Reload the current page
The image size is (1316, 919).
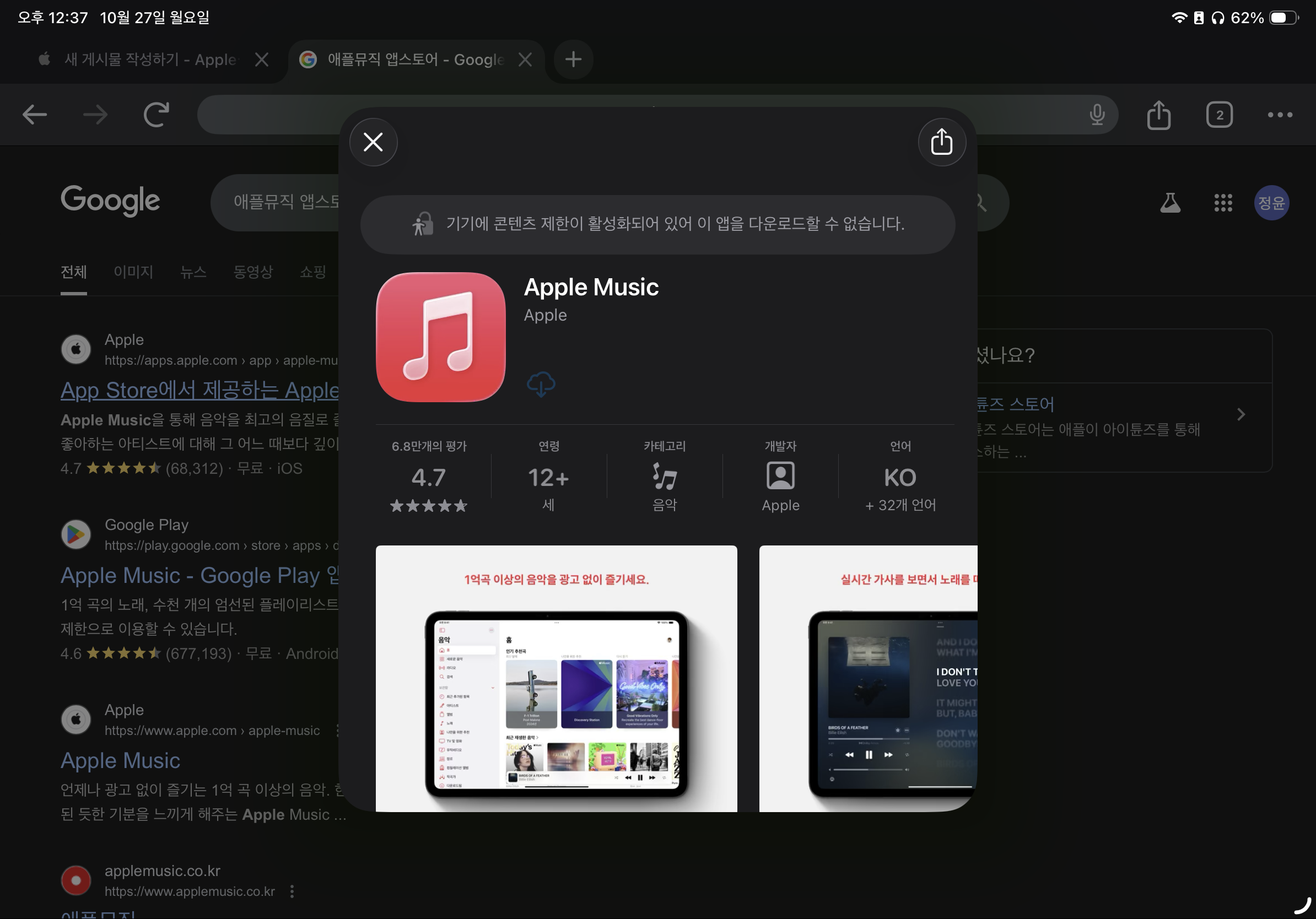point(156,115)
